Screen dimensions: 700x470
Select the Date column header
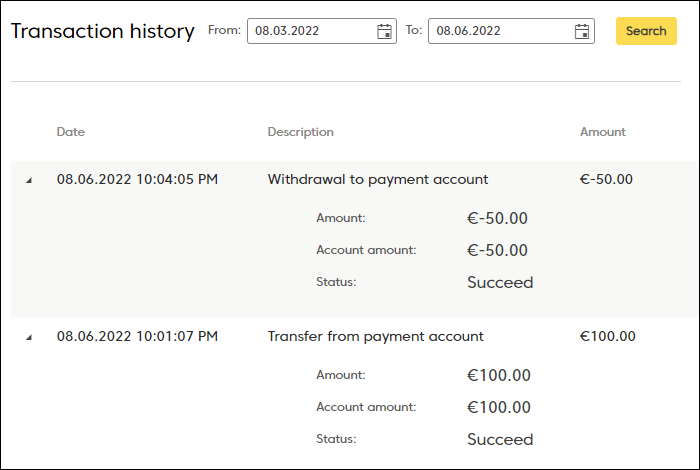[x=71, y=132]
